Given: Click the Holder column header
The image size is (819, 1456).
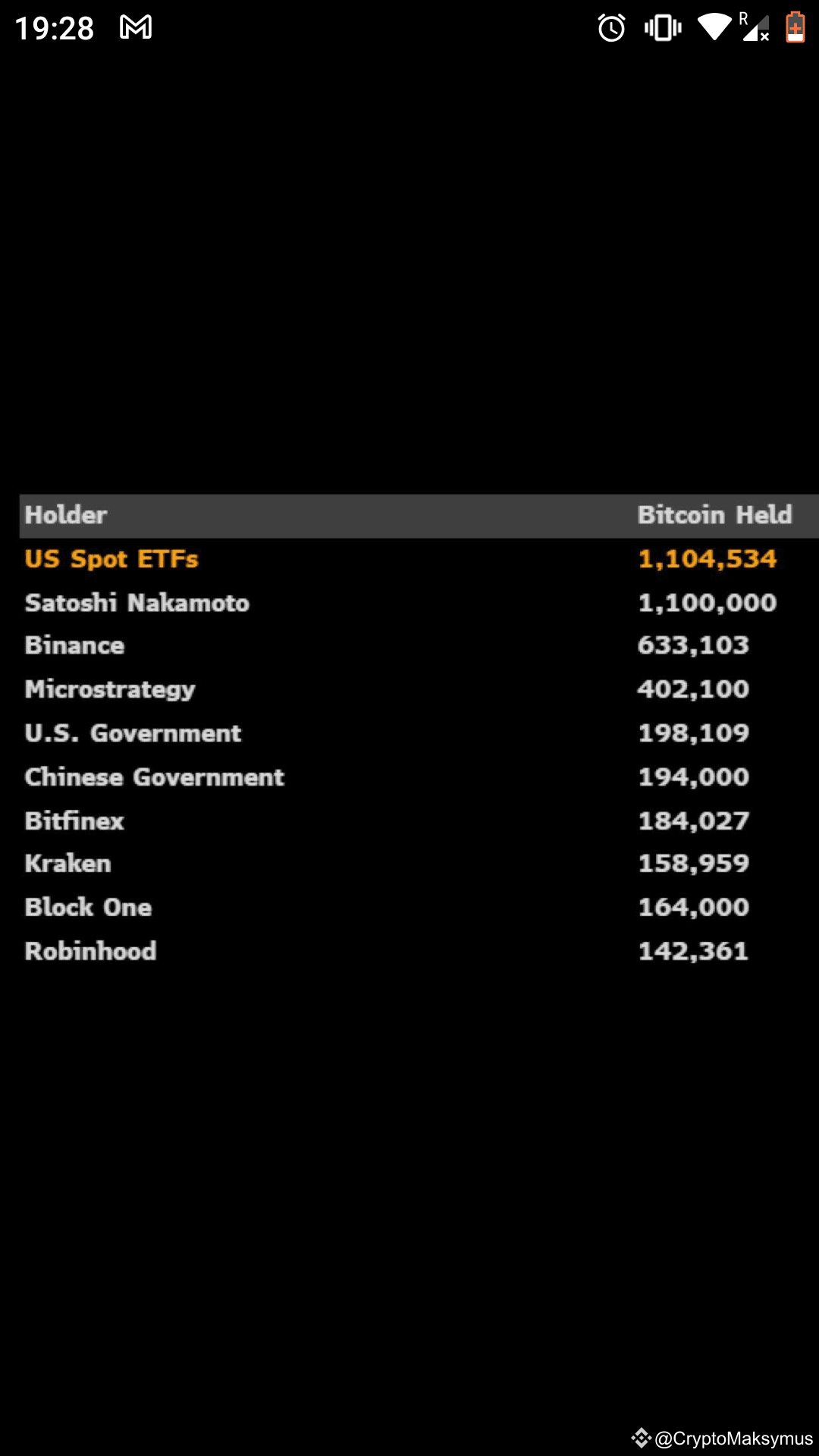Looking at the screenshot, I should pos(65,515).
